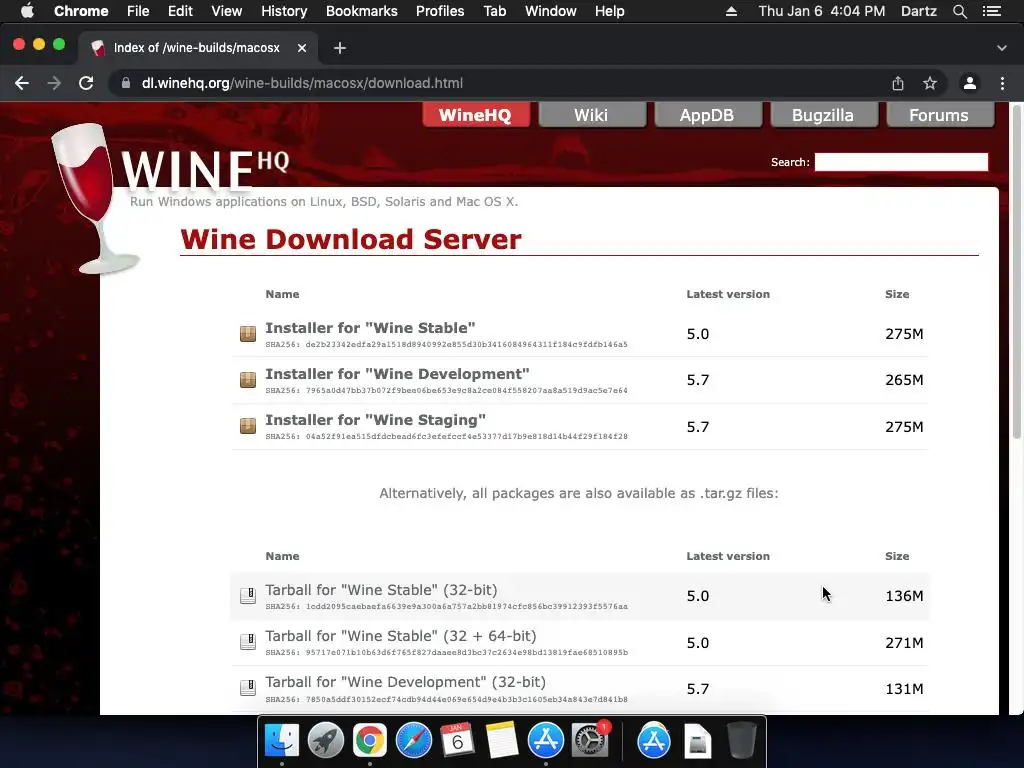Open Launchpad from the Dock
The width and height of the screenshot is (1024, 768).
(325, 741)
